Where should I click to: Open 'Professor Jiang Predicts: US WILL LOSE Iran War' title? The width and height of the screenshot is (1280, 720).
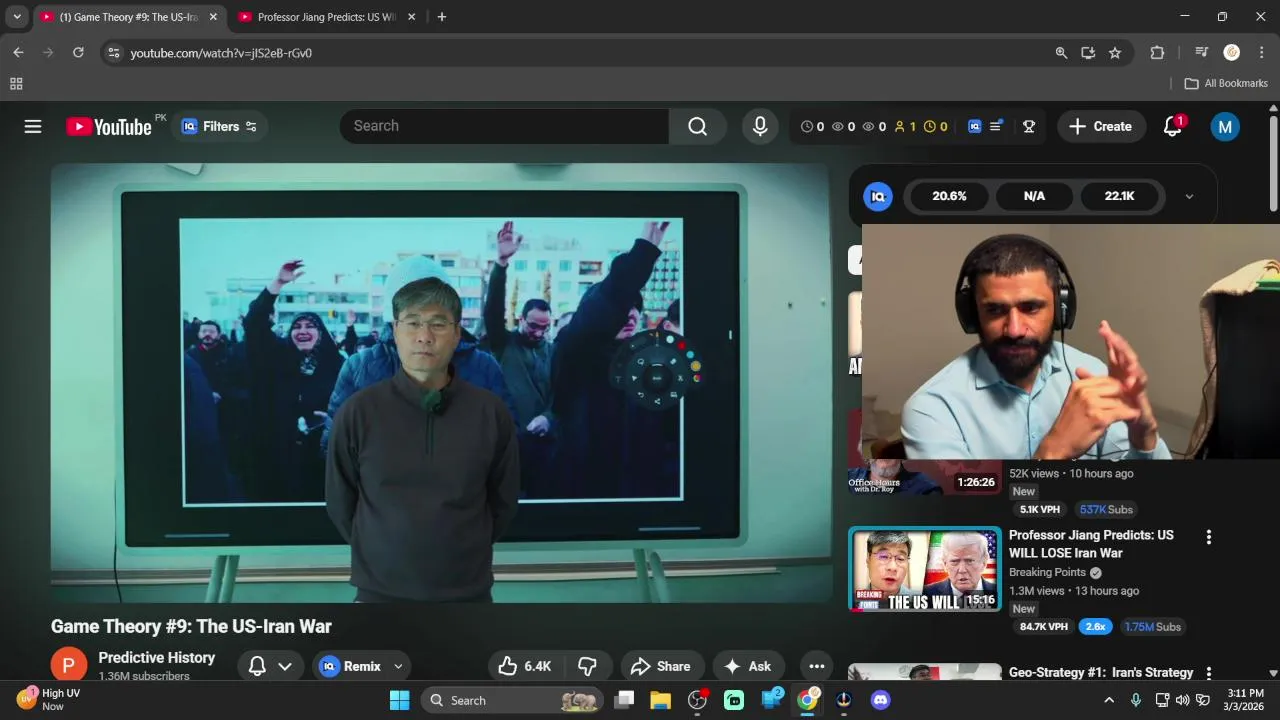[1091, 544]
